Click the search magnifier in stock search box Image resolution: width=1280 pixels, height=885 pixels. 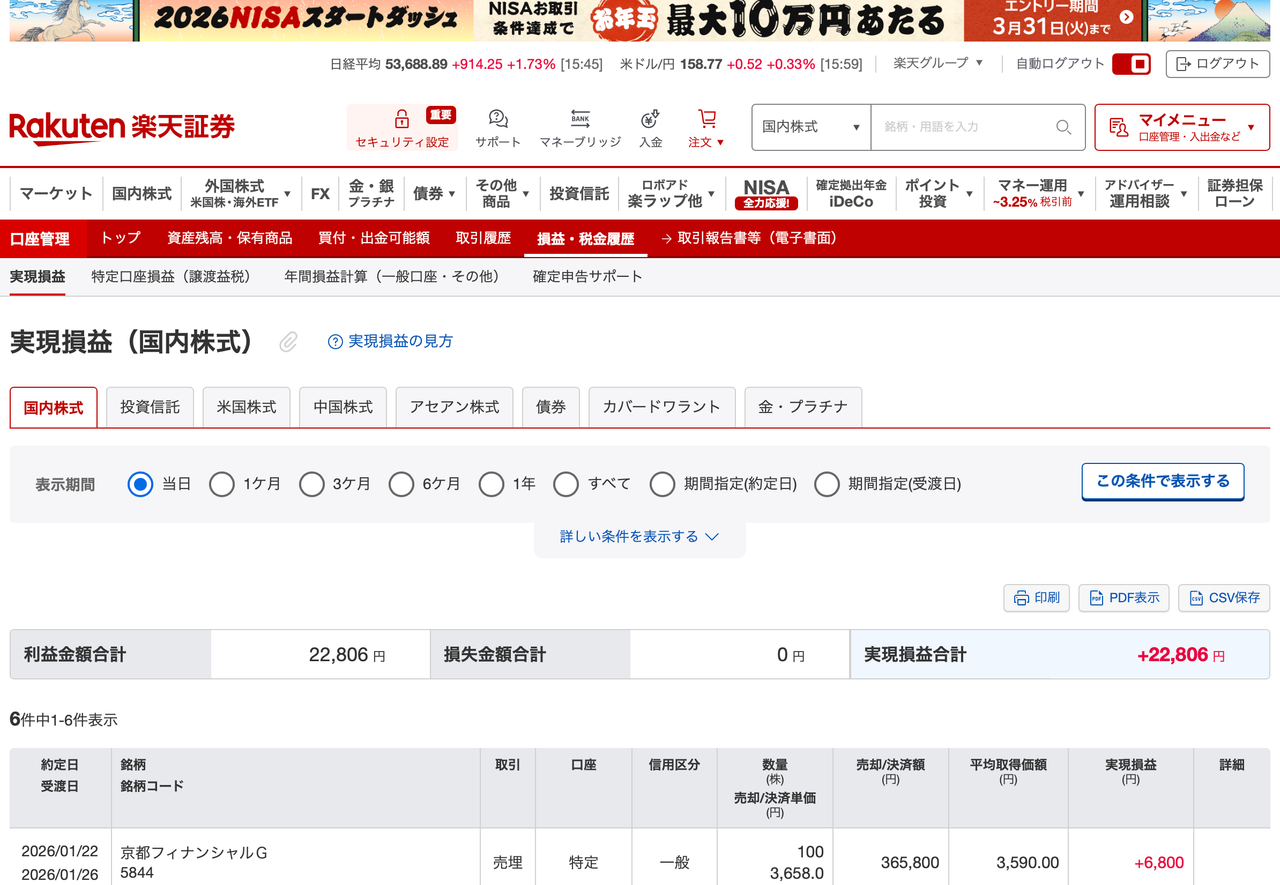1064,127
